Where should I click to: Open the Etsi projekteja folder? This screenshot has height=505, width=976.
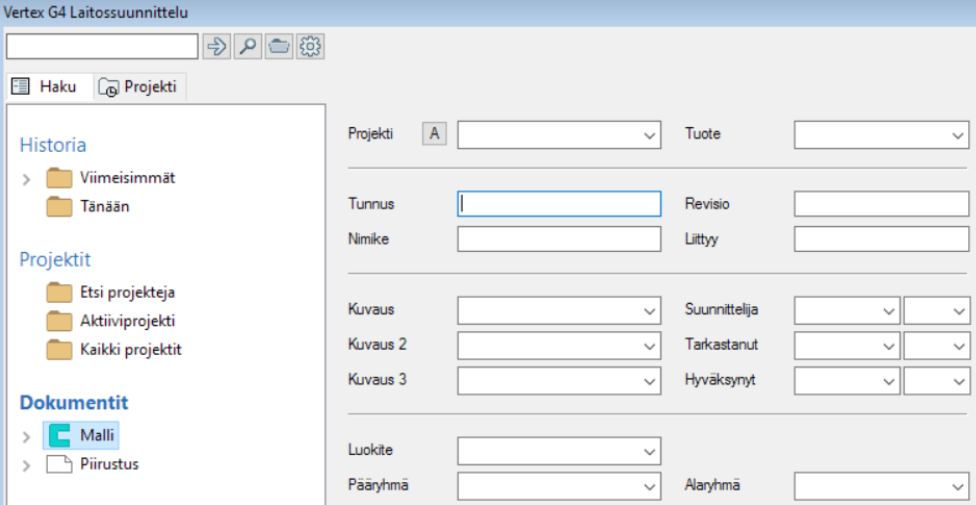(59, 293)
